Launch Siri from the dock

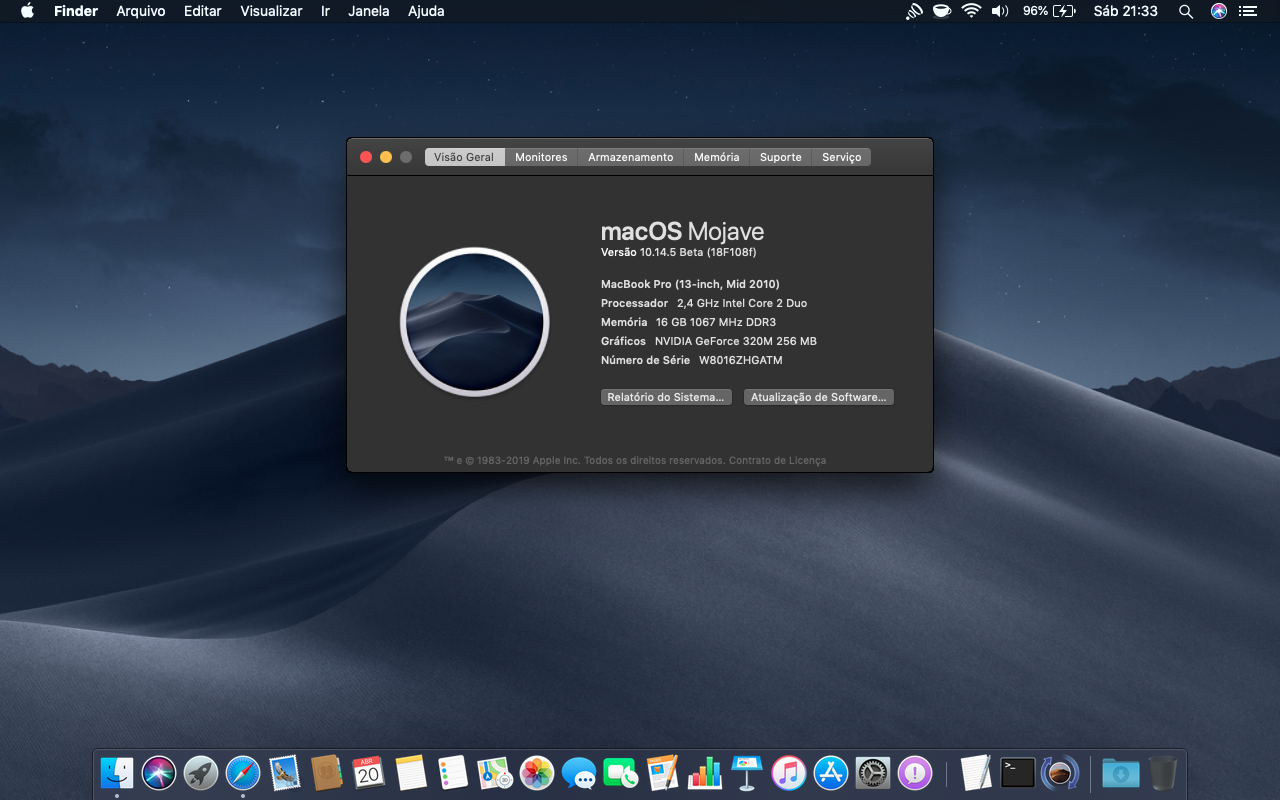(x=159, y=773)
